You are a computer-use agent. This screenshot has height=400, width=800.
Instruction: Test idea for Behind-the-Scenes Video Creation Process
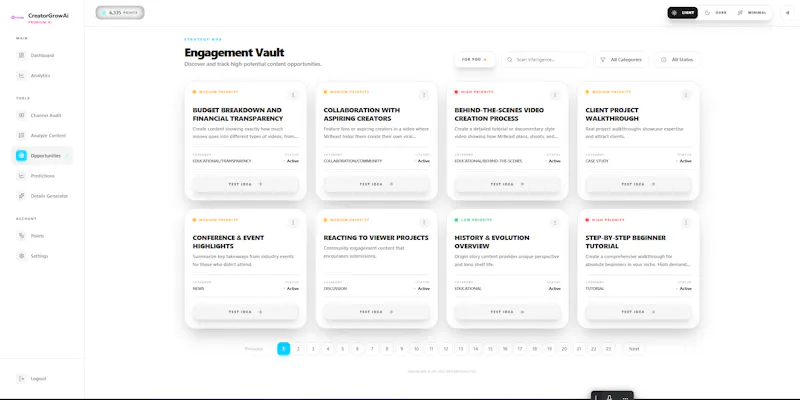click(x=508, y=184)
